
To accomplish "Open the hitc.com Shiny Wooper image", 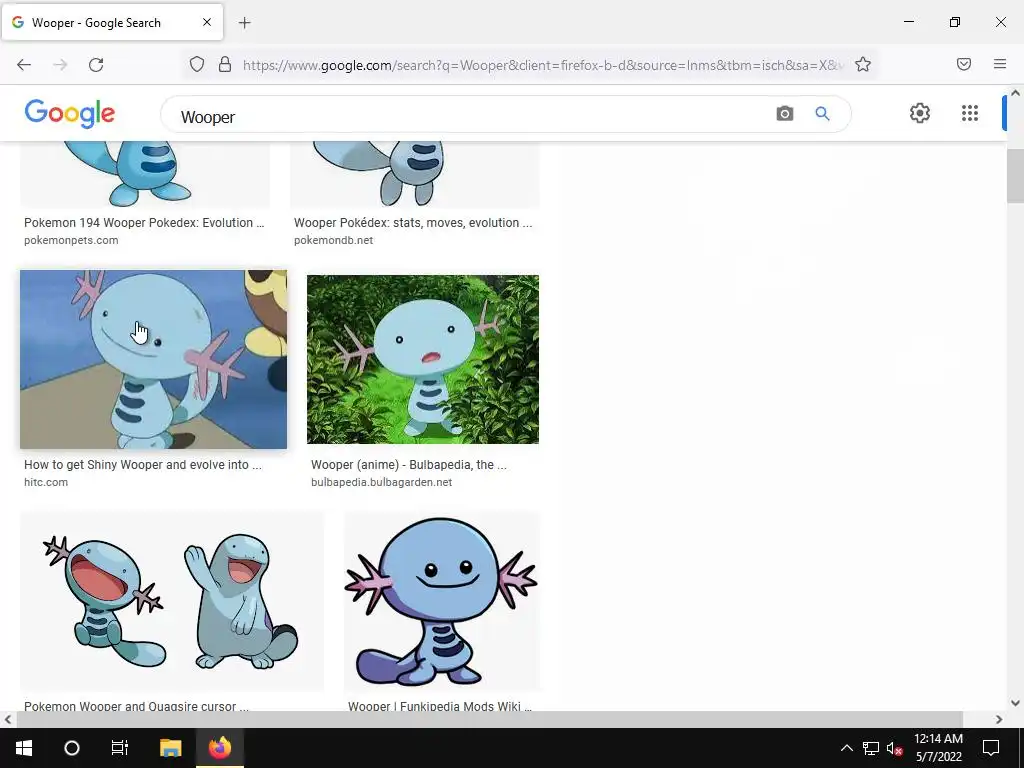I will 153,360.
